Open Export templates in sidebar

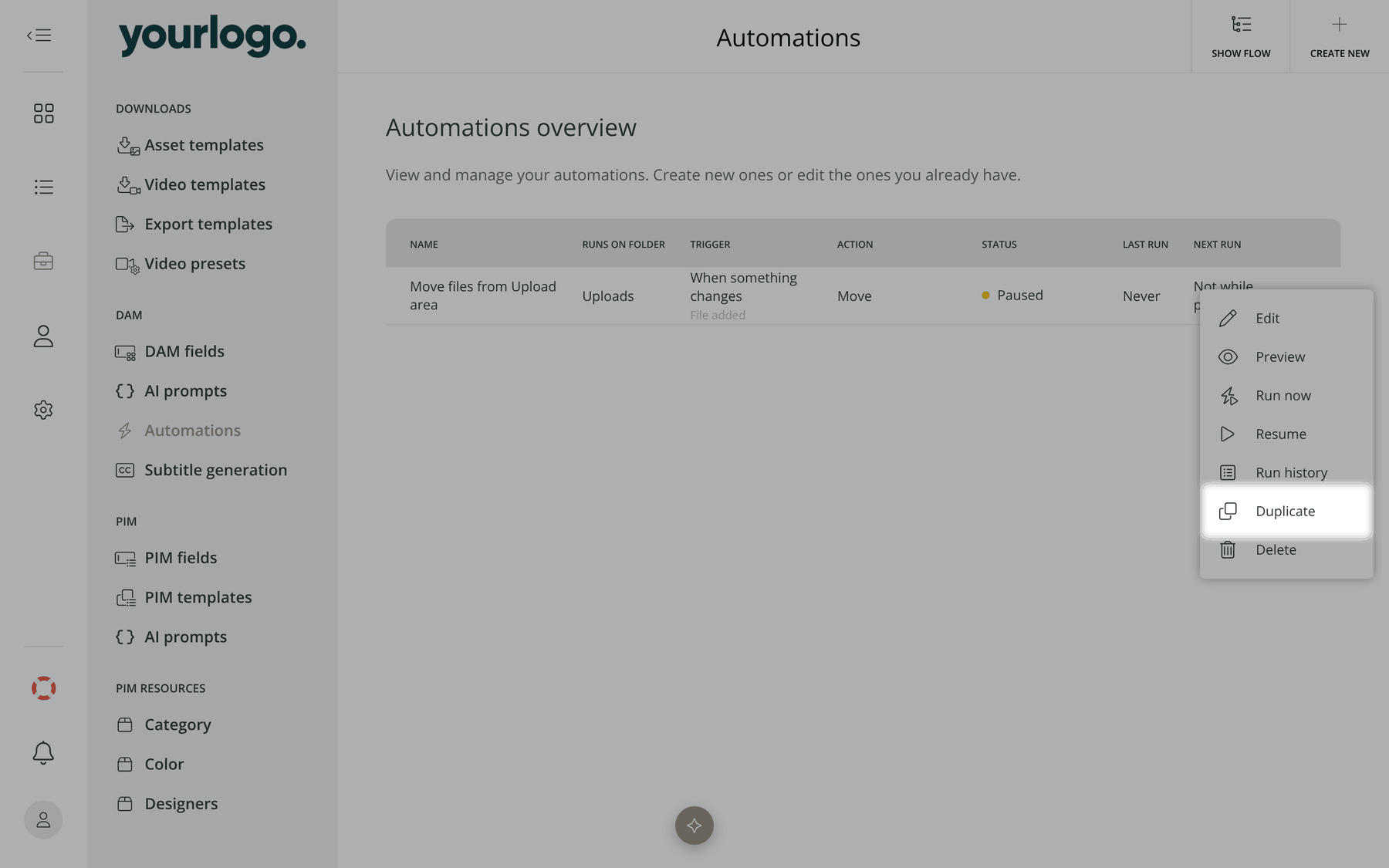tap(194, 224)
